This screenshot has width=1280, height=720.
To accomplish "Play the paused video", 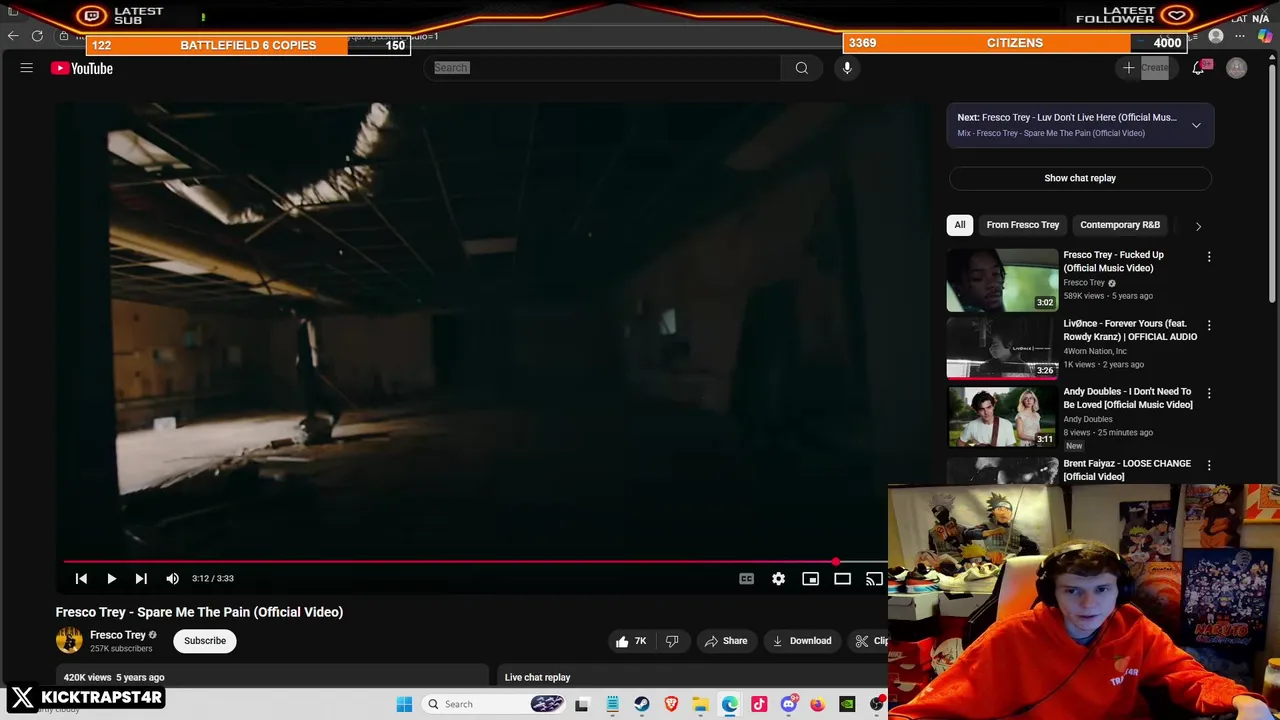I will point(111,578).
